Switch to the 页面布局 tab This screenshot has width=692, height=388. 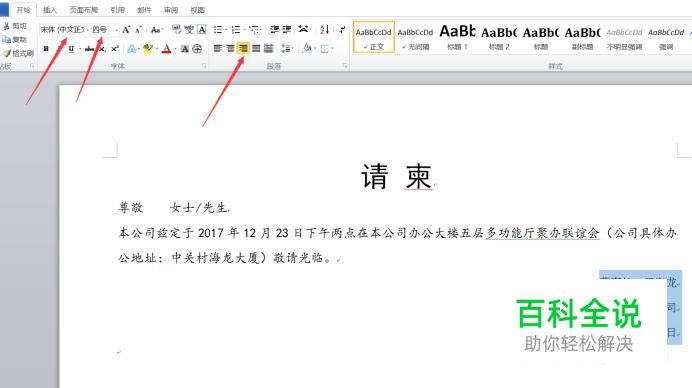[83, 10]
